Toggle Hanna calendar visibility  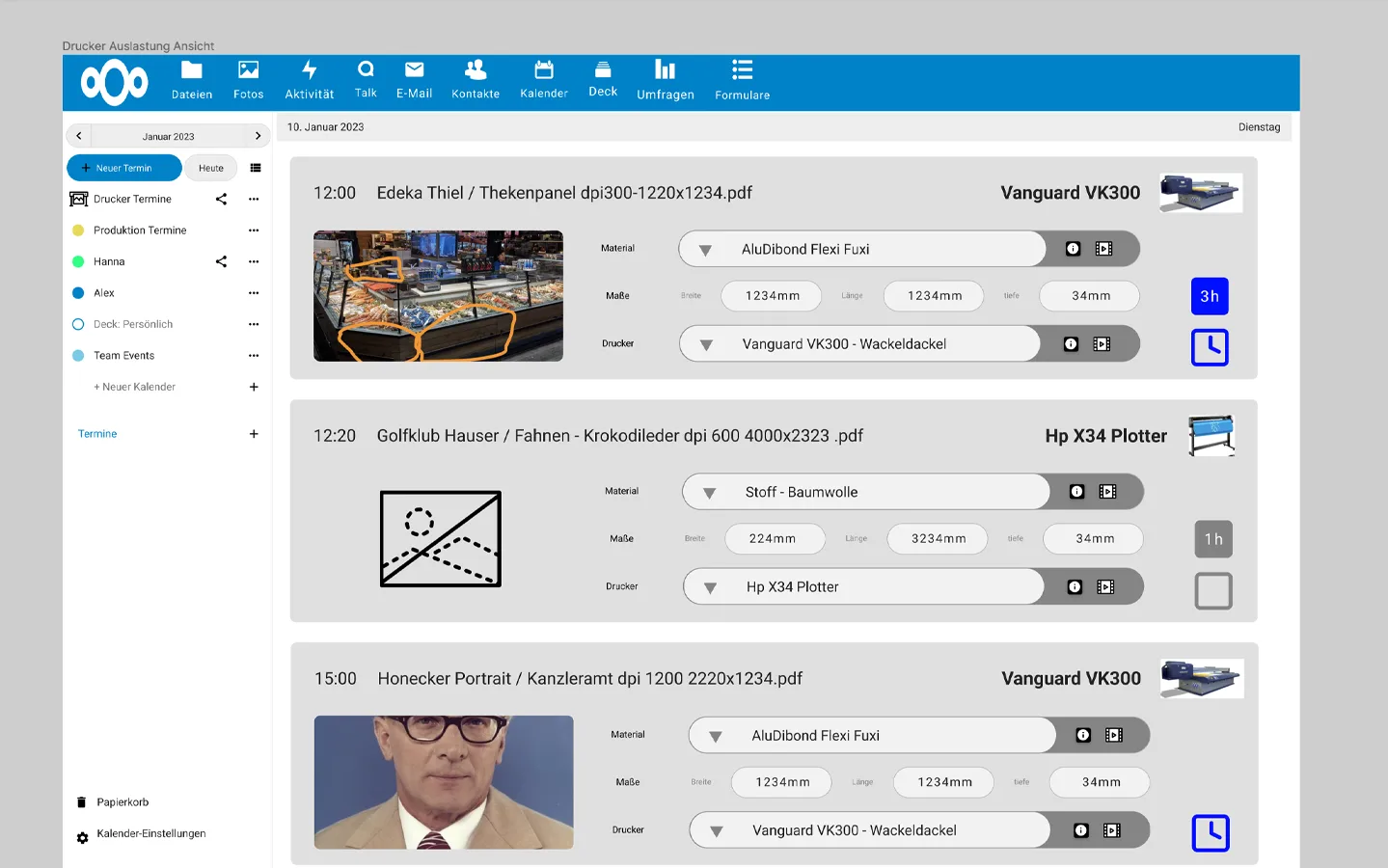(78, 261)
